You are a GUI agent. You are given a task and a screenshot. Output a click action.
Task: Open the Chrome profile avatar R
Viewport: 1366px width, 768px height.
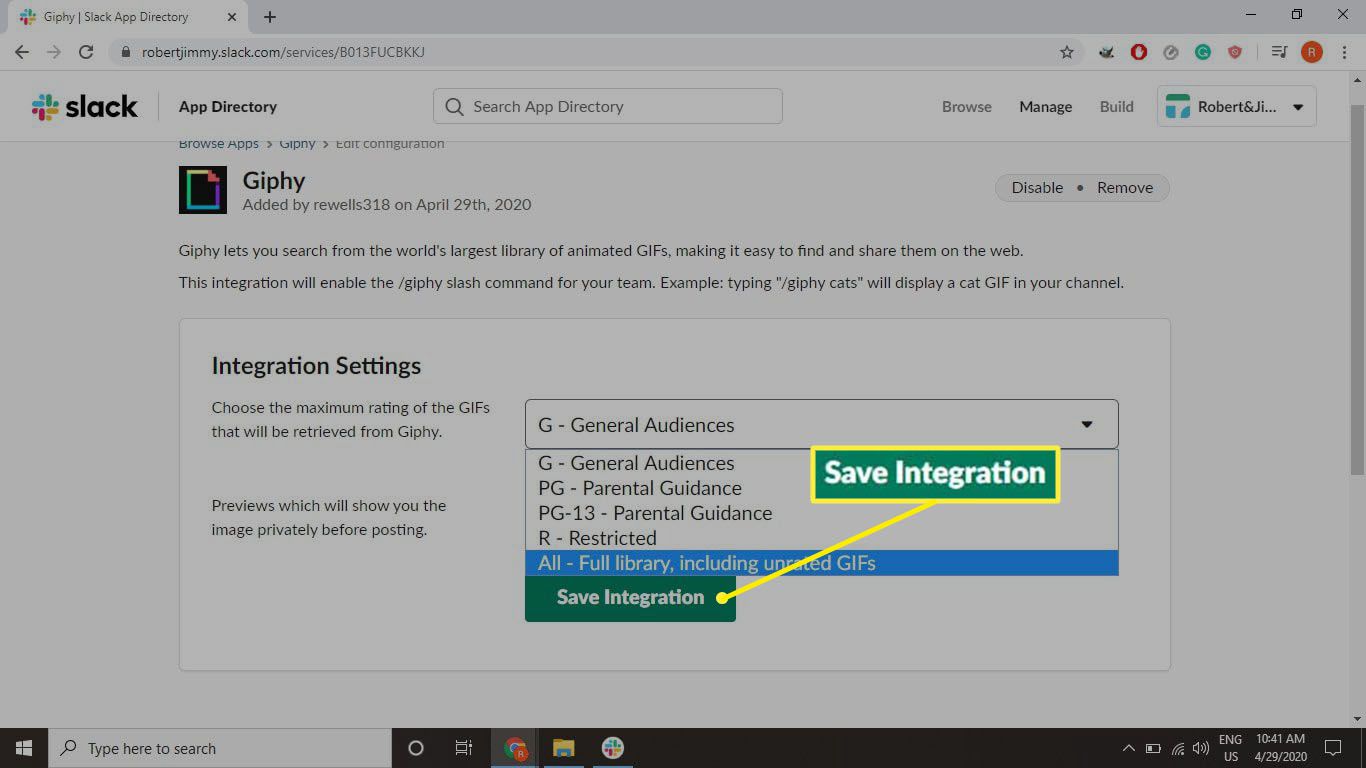click(x=1311, y=52)
